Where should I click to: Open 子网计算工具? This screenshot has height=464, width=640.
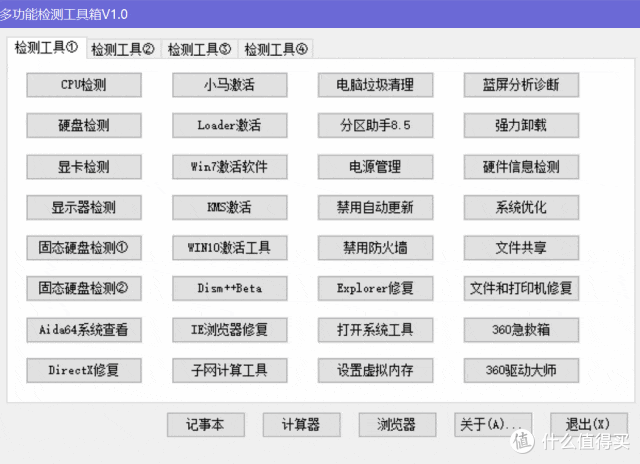coord(230,371)
